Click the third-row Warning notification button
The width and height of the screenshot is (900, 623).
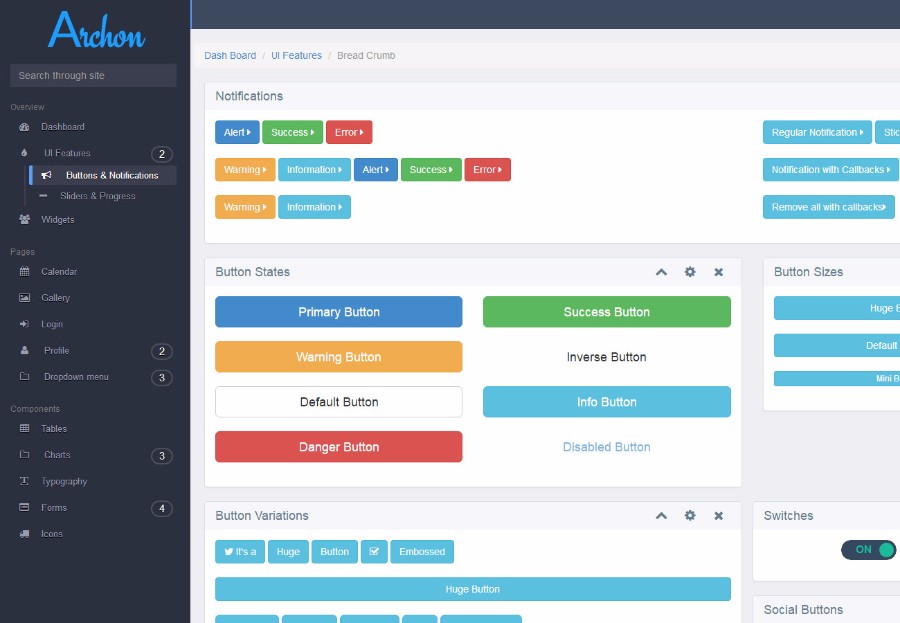tap(245, 207)
